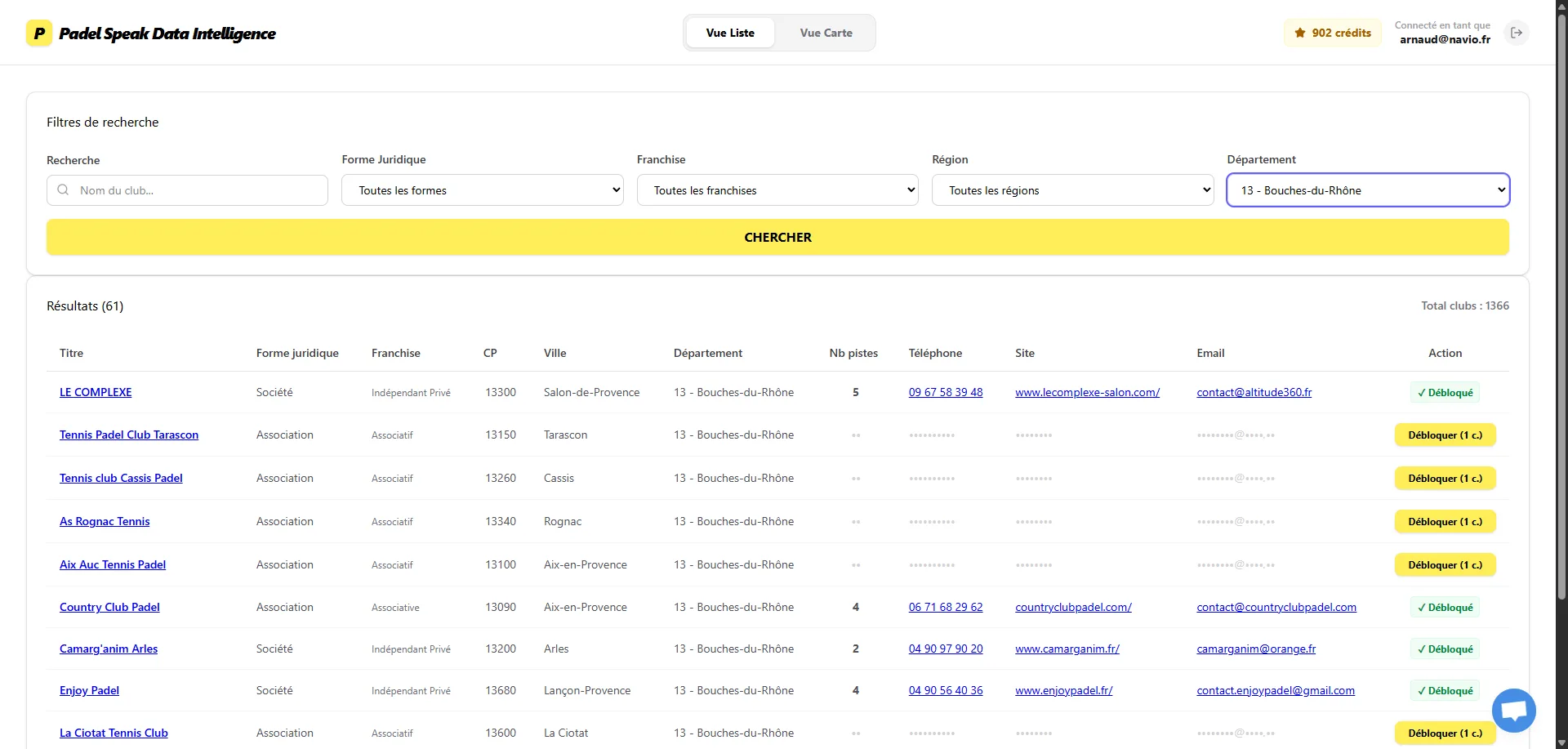Screen dimensions: 1568x749
Task: Visit the www.enjoypadel.fr website link
Action: (x=1063, y=690)
